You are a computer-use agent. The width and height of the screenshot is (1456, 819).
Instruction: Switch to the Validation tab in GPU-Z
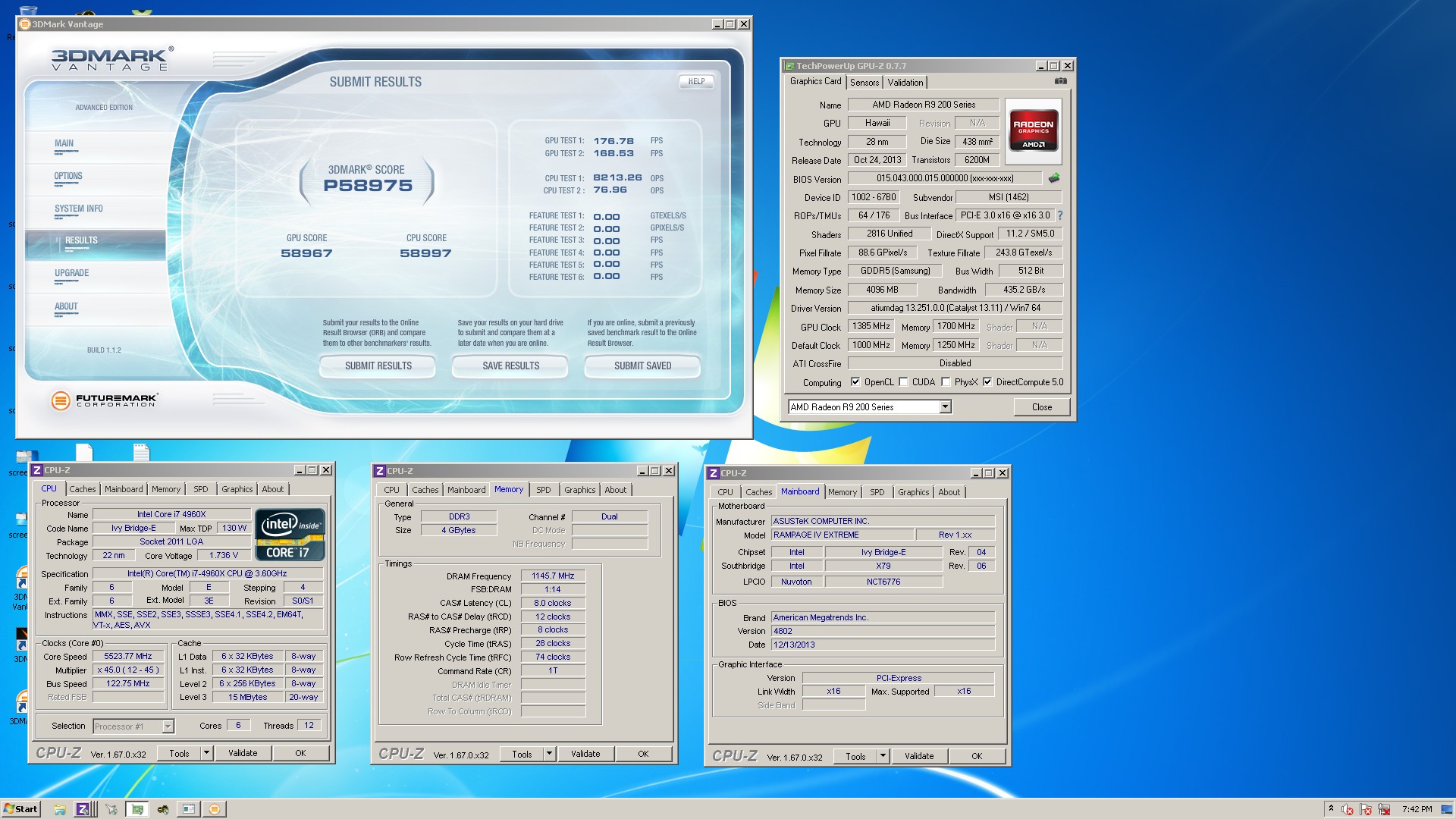point(905,83)
